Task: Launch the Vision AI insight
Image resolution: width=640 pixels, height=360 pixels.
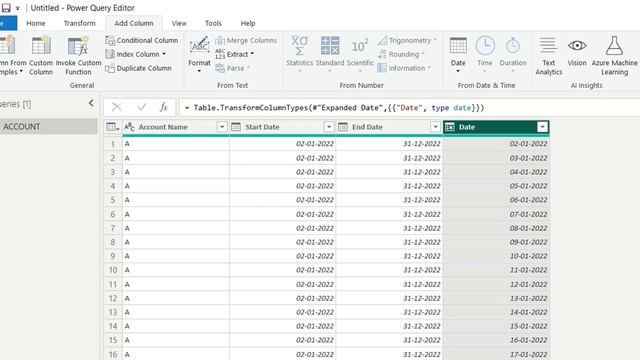Action: (x=577, y=51)
